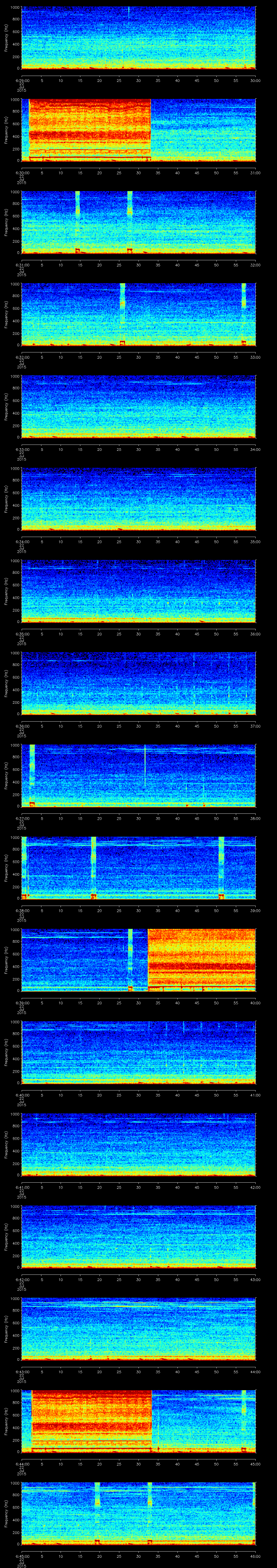Click the 6:42:00 start time label
Viewport: 277px width, 1568px height.
point(21,1279)
